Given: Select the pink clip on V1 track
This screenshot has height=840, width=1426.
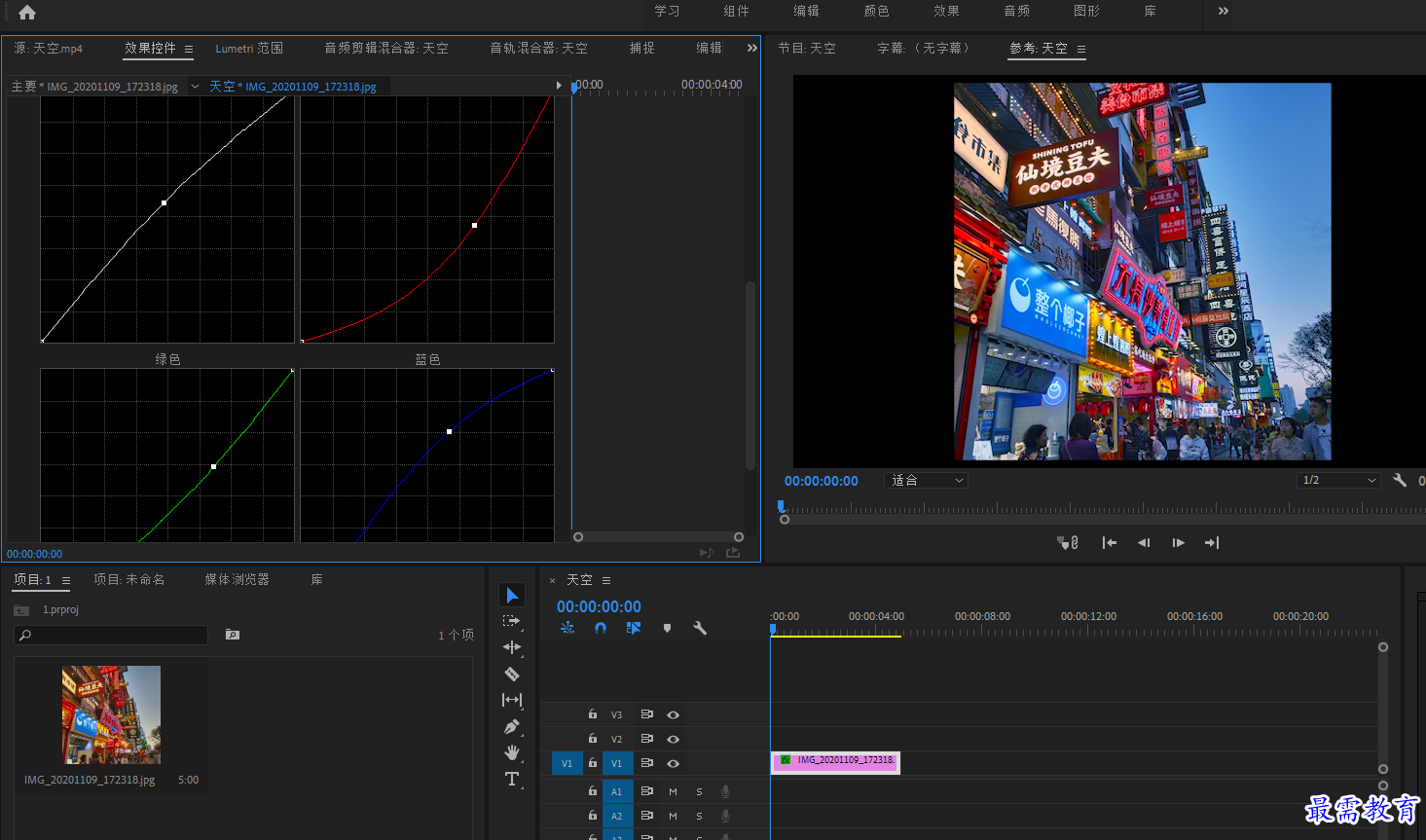Looking at the screenshot, I should coord(836,763).
